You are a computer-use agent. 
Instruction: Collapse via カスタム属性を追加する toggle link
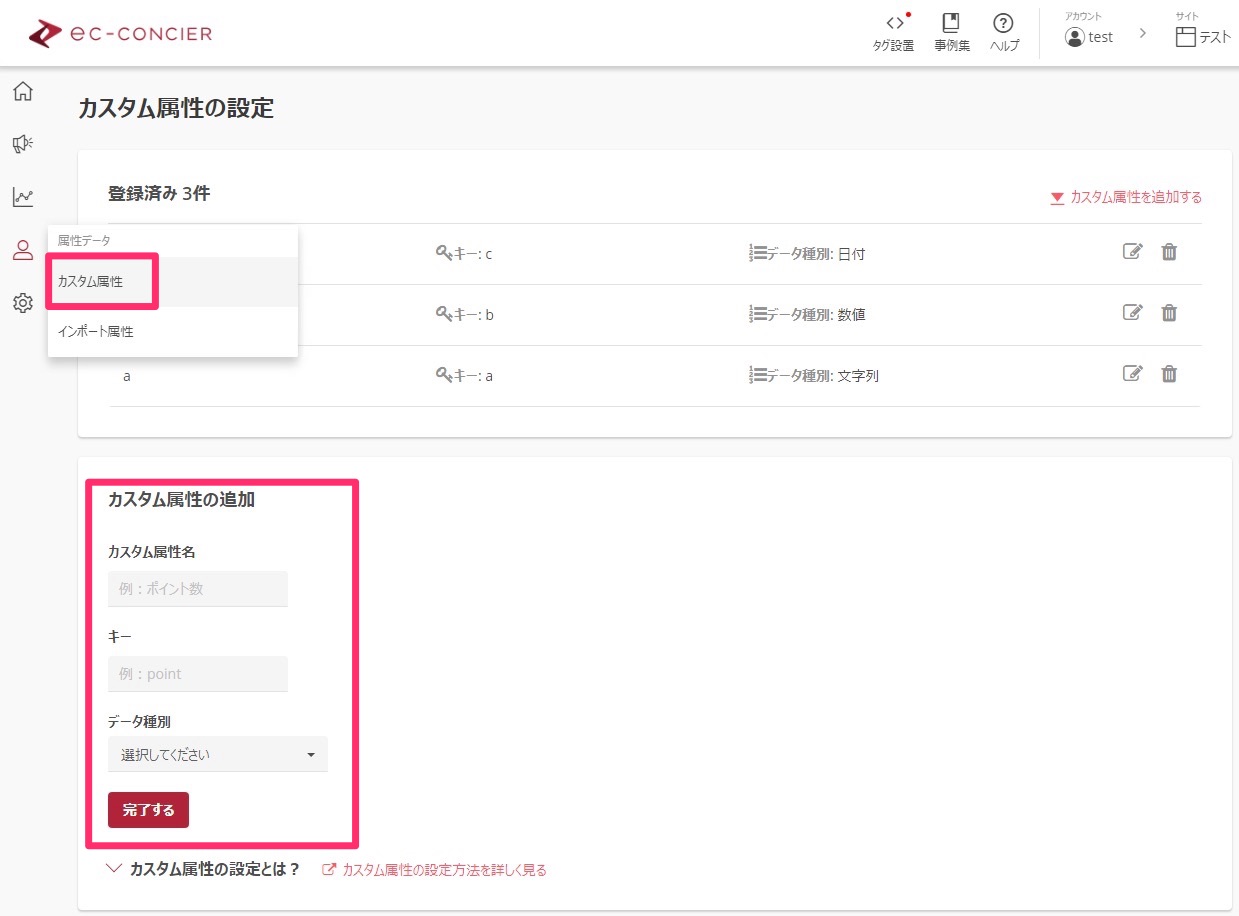(x=1126, y=198)
